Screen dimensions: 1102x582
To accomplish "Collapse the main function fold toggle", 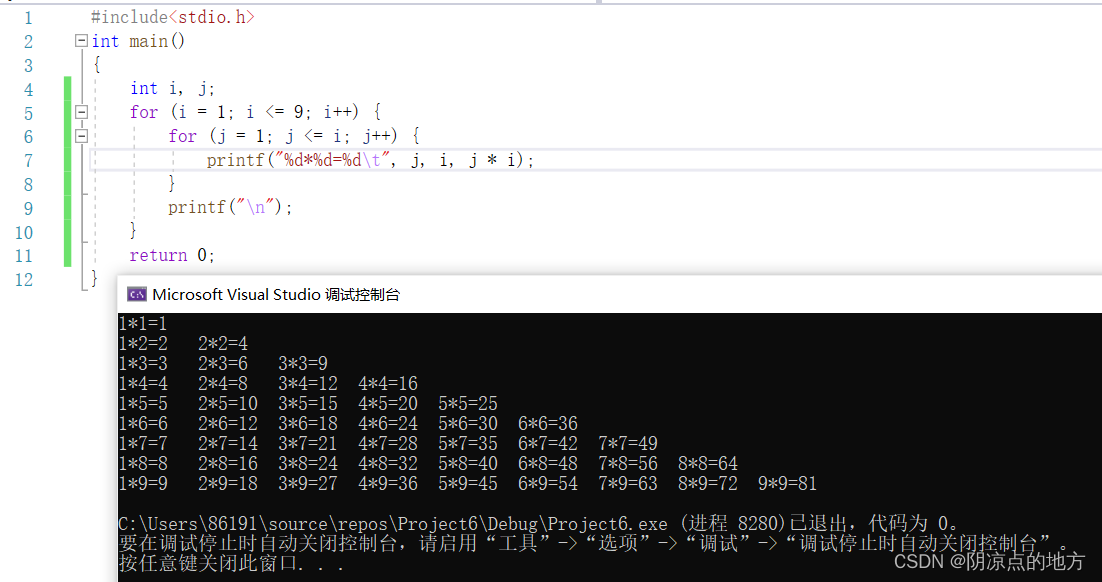I will pyautogui.click(x=82, y=41).
